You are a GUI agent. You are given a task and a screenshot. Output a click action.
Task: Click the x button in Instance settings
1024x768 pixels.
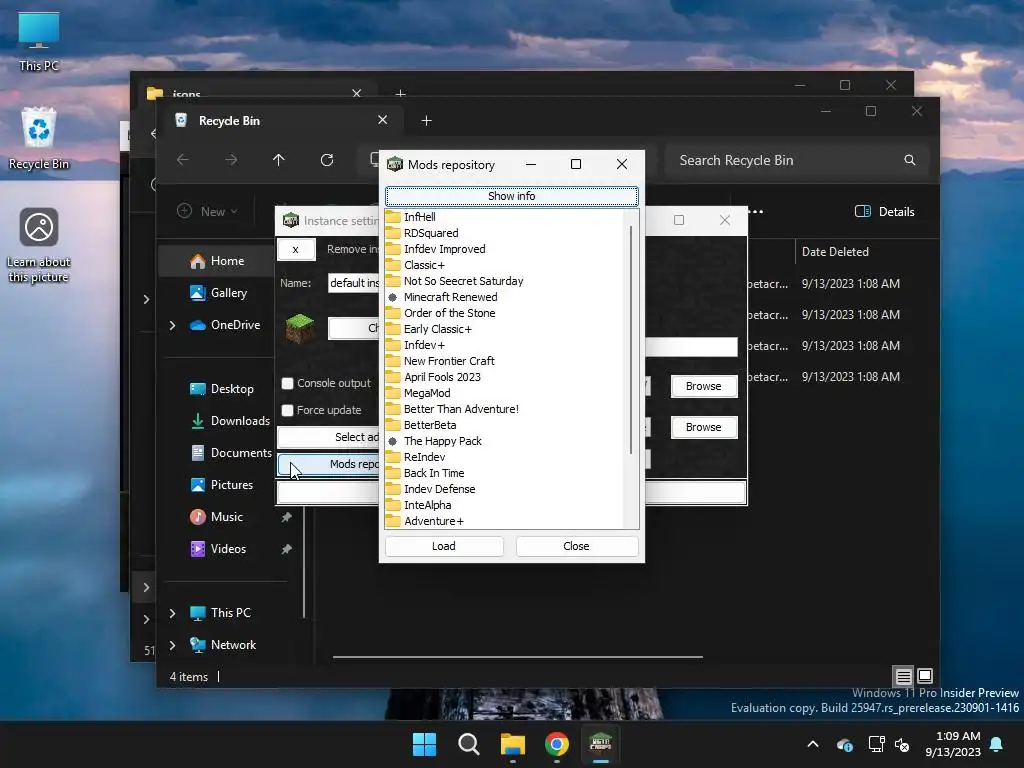[296, 249]
